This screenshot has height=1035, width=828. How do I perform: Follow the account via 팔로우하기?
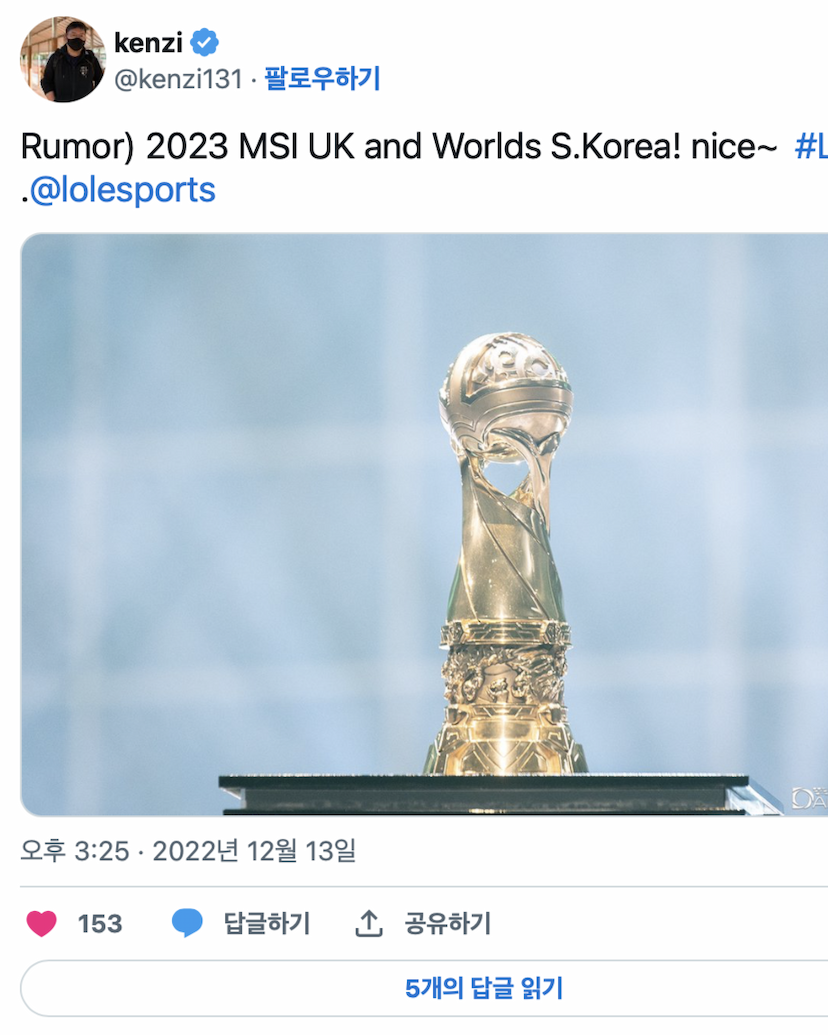[322, 79]
